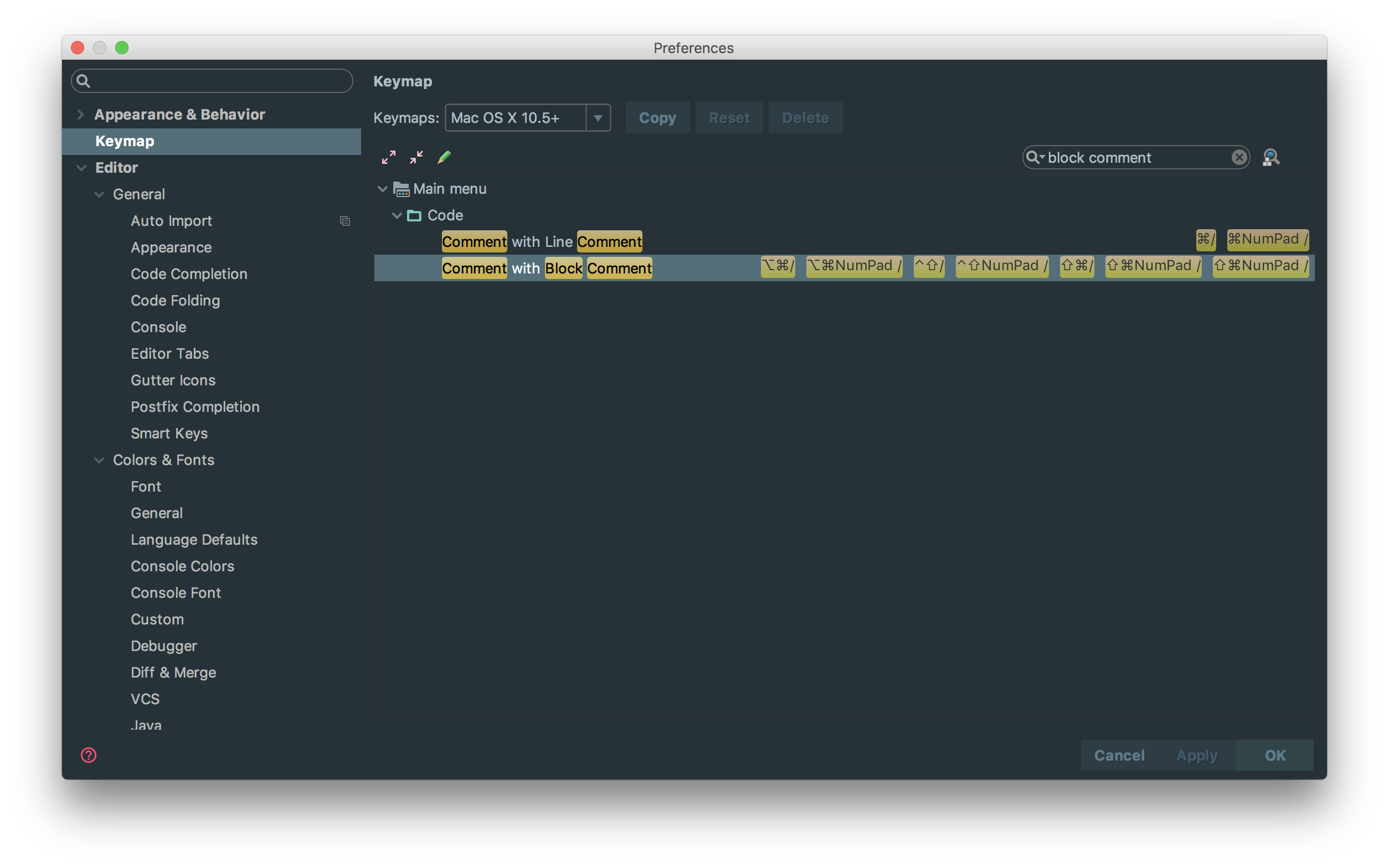Screen dimensions: 1389x868
Task: Click the ⌘NumPad / badge on Line Comment
Action: tap(1268, 239)
